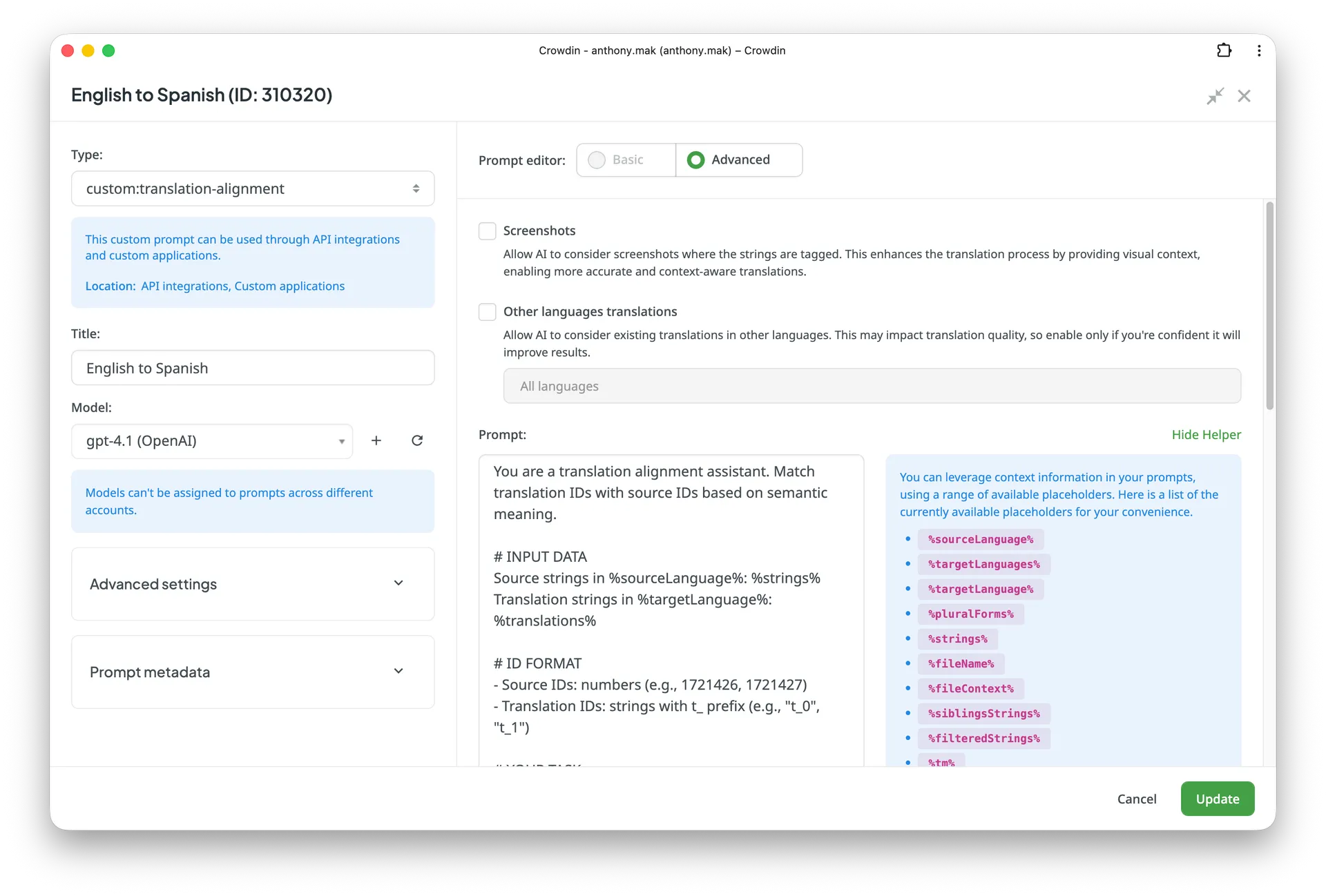Open the gpt-4.1 (OpenAI) model dropdown
The height and width of the screenshot is (896, 1326).
tap(212, 441)
